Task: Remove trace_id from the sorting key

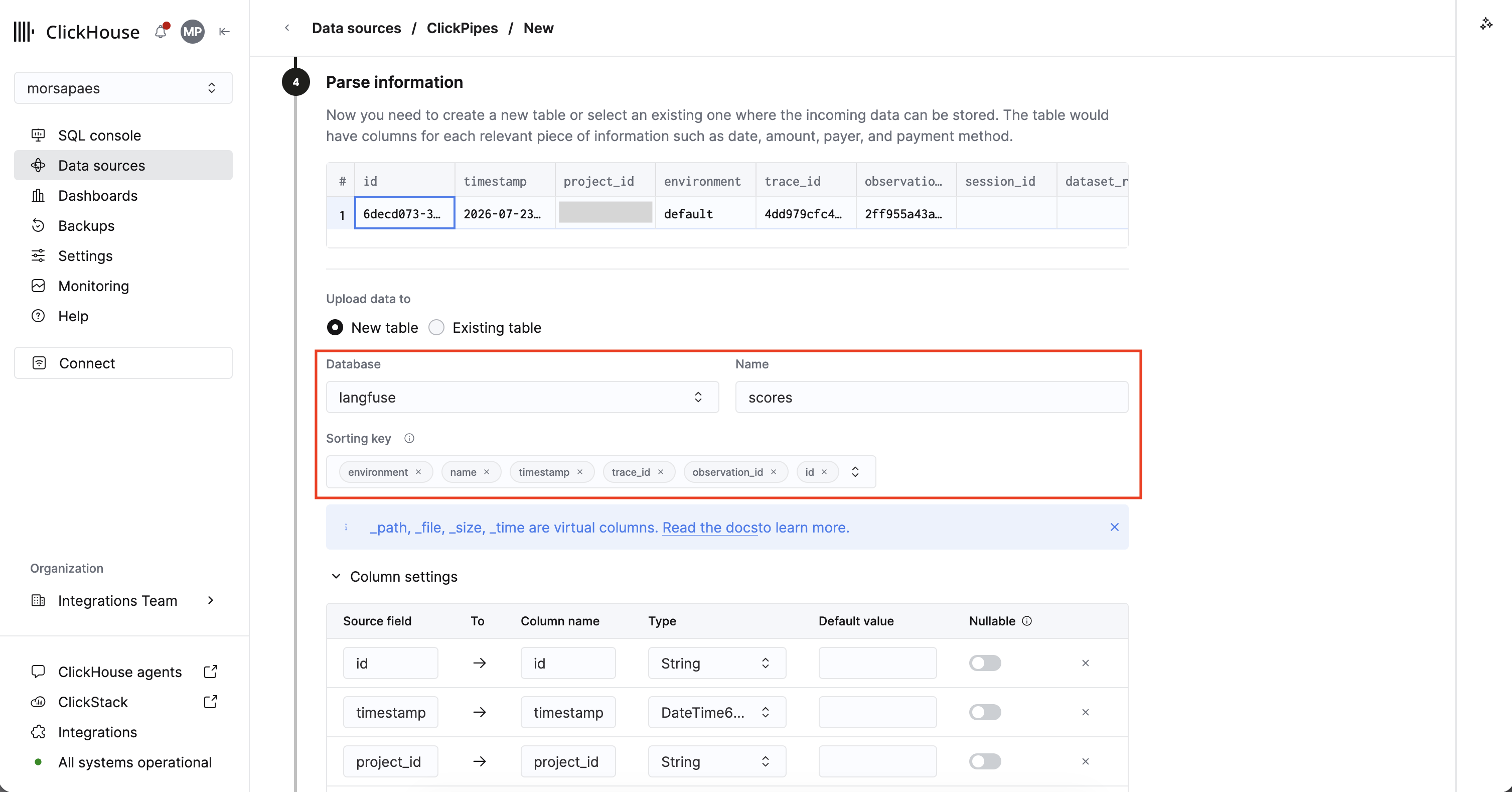Action: point(661,472)
